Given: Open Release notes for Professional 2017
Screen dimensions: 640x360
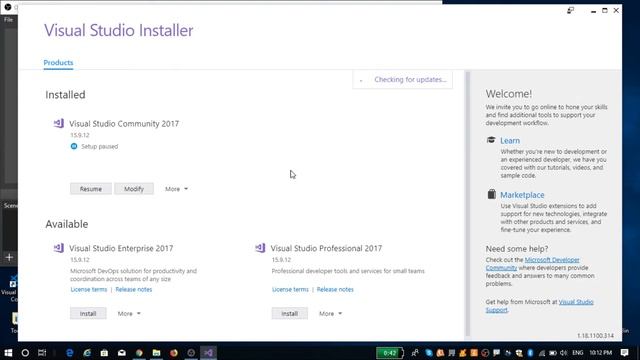Looking at the screenshot, I should 335,289.
